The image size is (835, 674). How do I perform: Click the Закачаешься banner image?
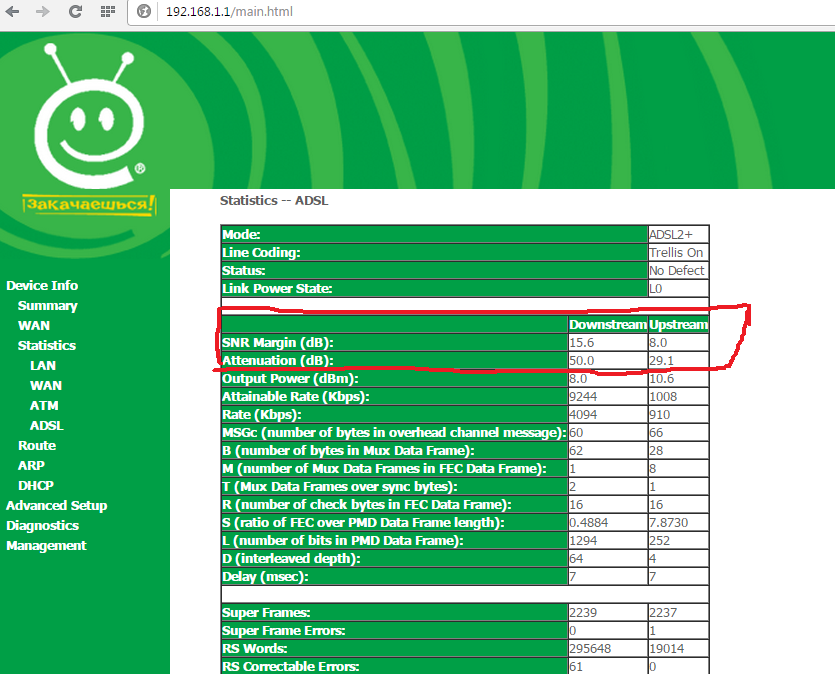point(89,205)
